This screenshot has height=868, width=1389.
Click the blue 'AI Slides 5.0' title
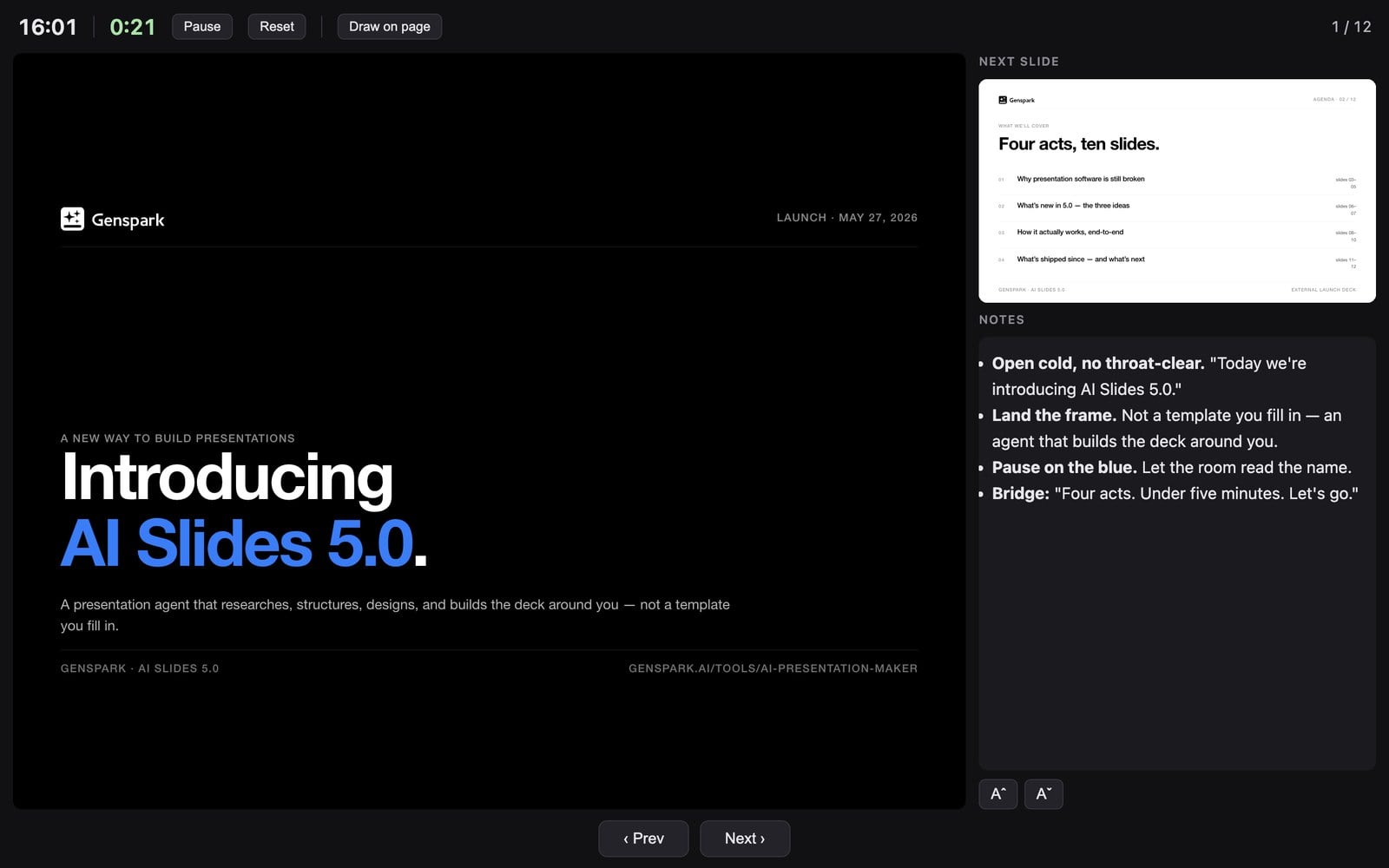click(237, 543)
